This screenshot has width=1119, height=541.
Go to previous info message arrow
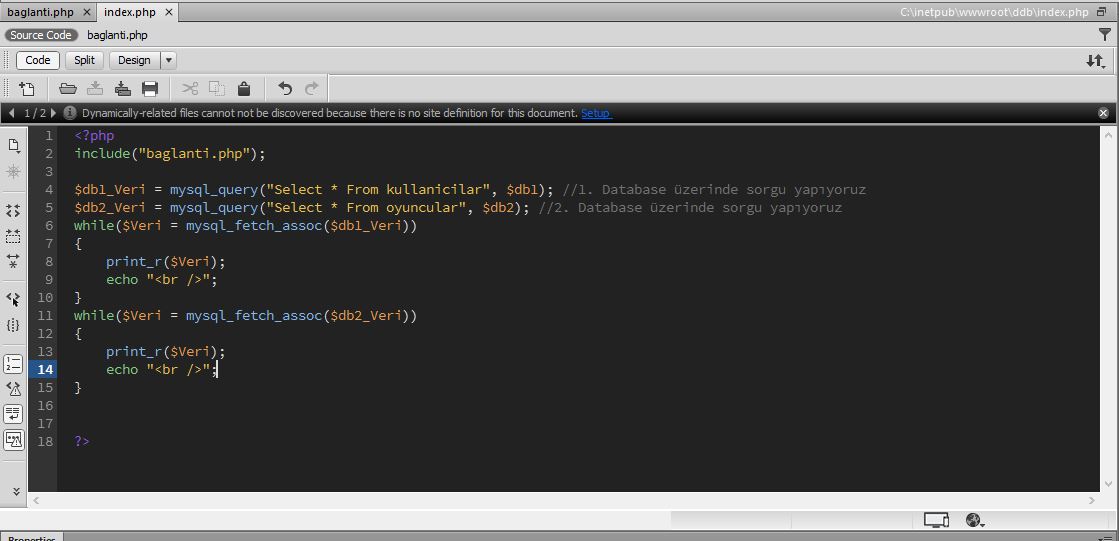[11, 113]
